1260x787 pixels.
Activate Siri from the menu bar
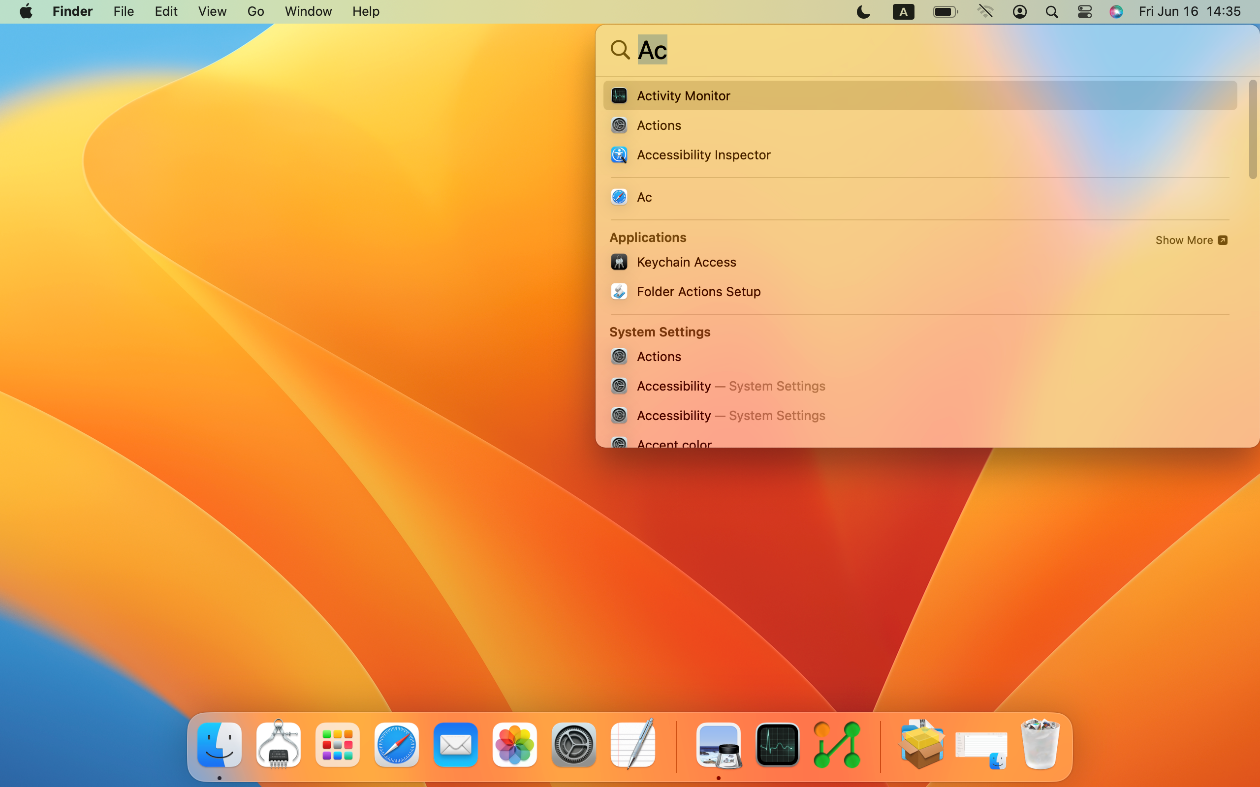(1116, 12)
